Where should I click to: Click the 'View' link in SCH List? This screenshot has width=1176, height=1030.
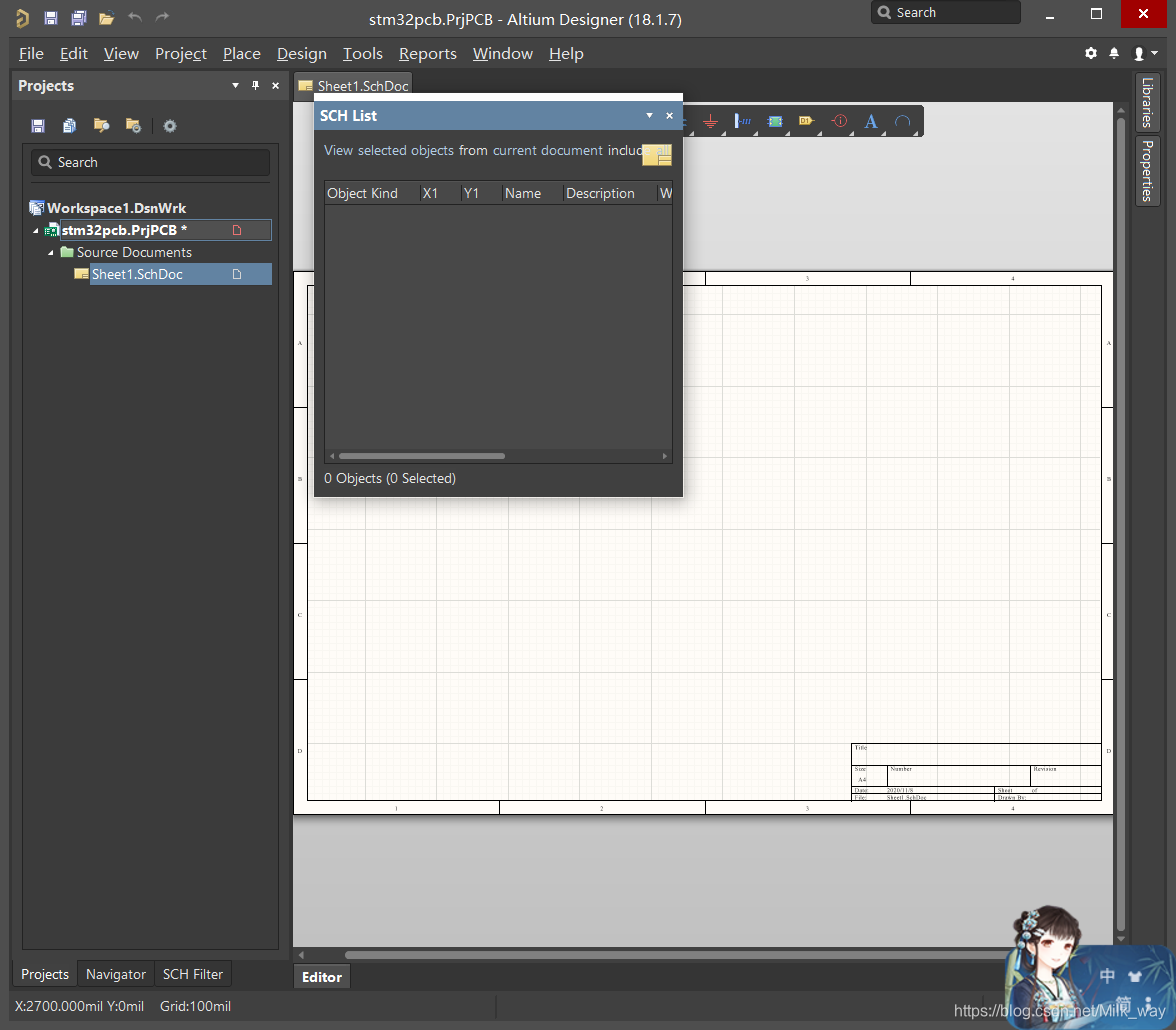338,151
